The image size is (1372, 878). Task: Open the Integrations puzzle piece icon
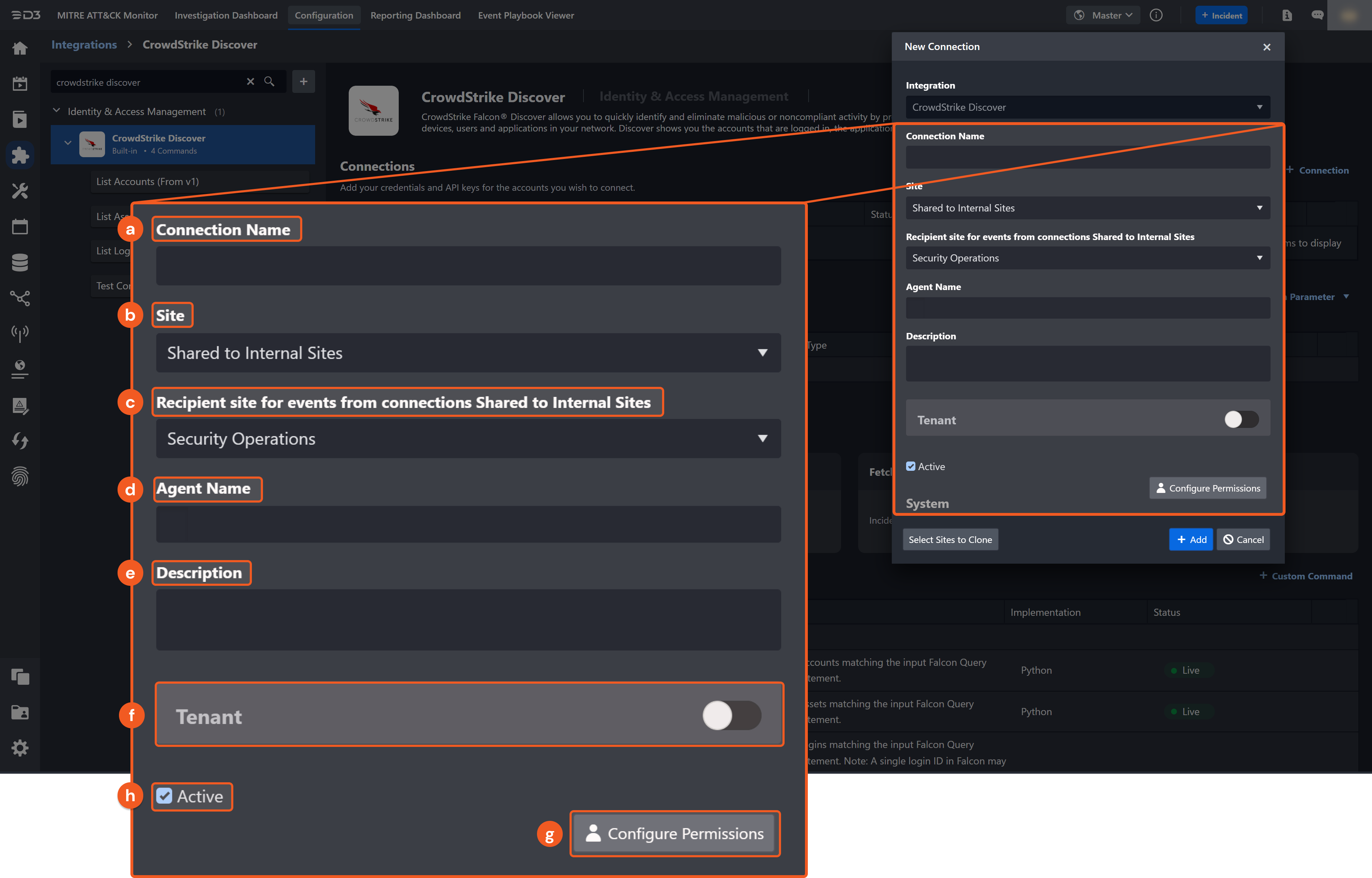[20, 155]
